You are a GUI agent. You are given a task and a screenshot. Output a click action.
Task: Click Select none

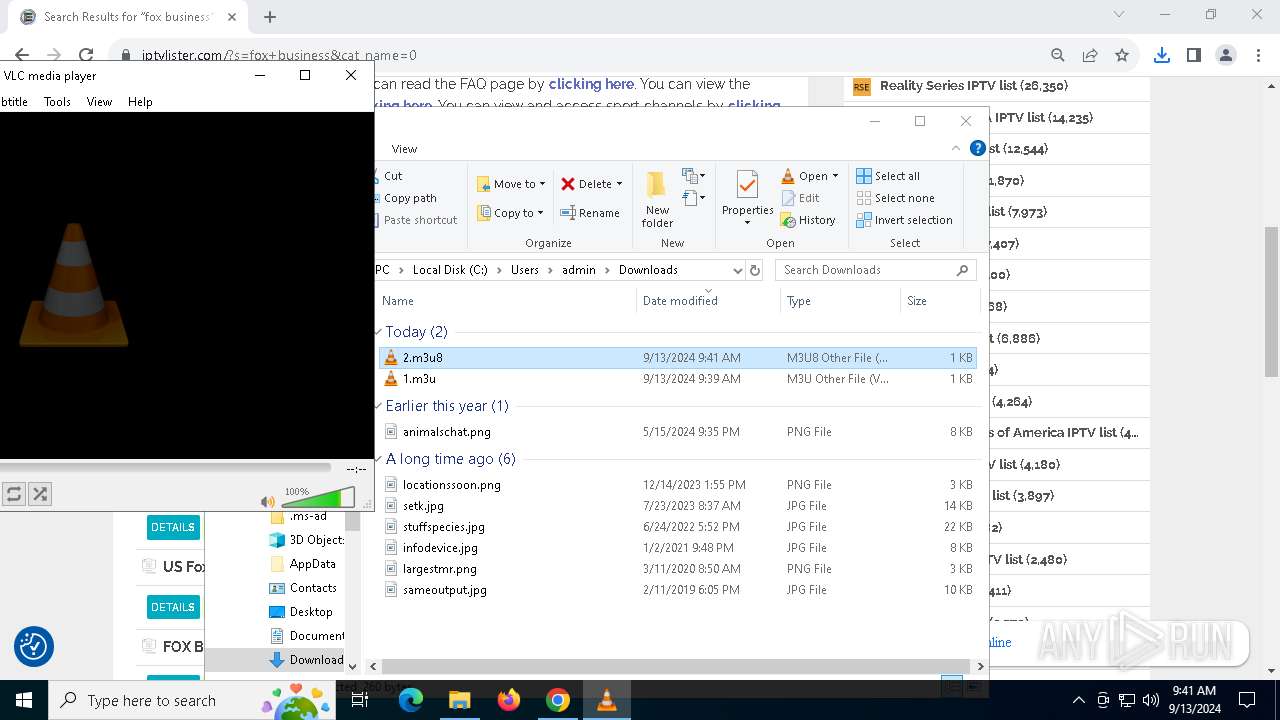(895, 198)
